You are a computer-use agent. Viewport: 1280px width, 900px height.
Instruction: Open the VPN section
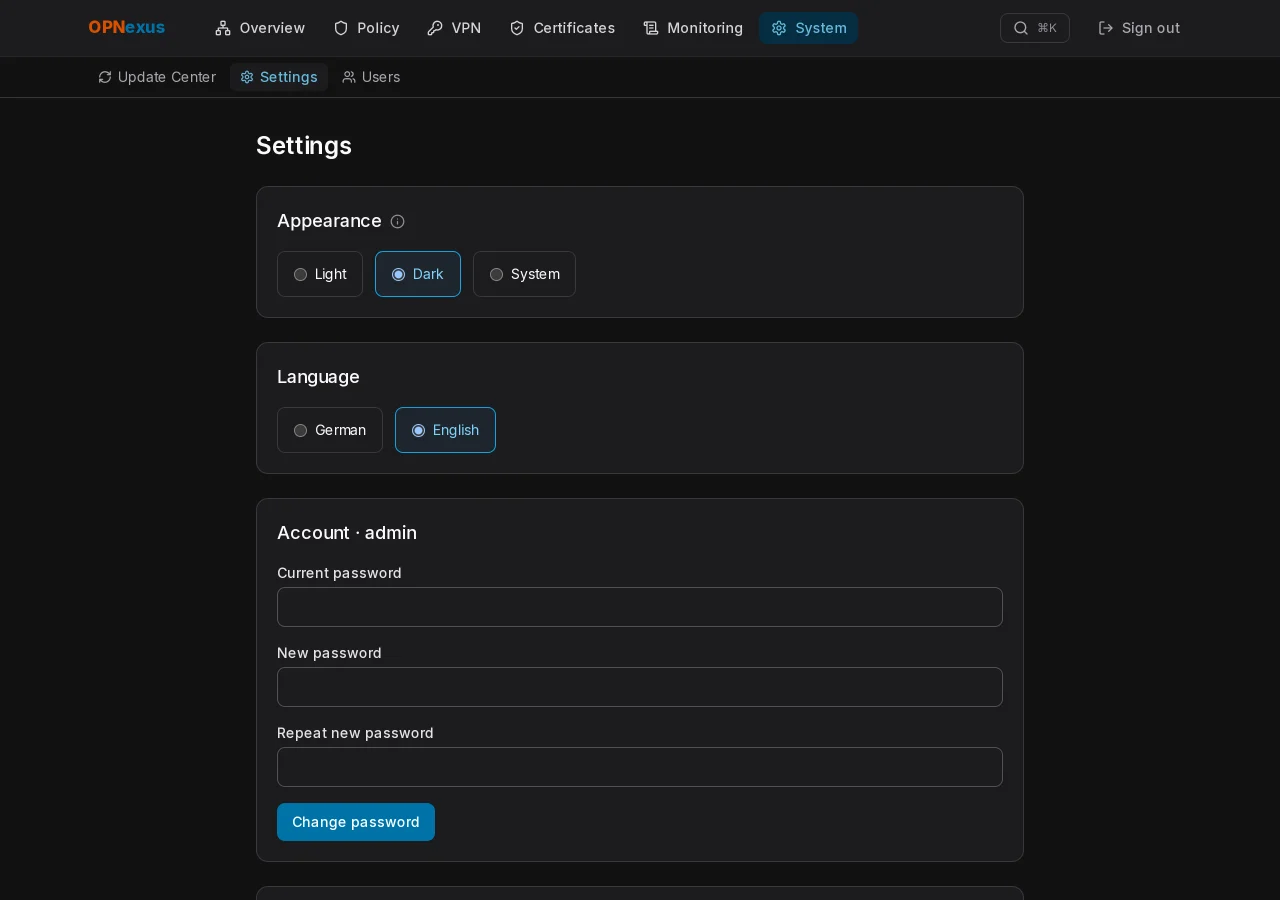(x=454, y=28)
